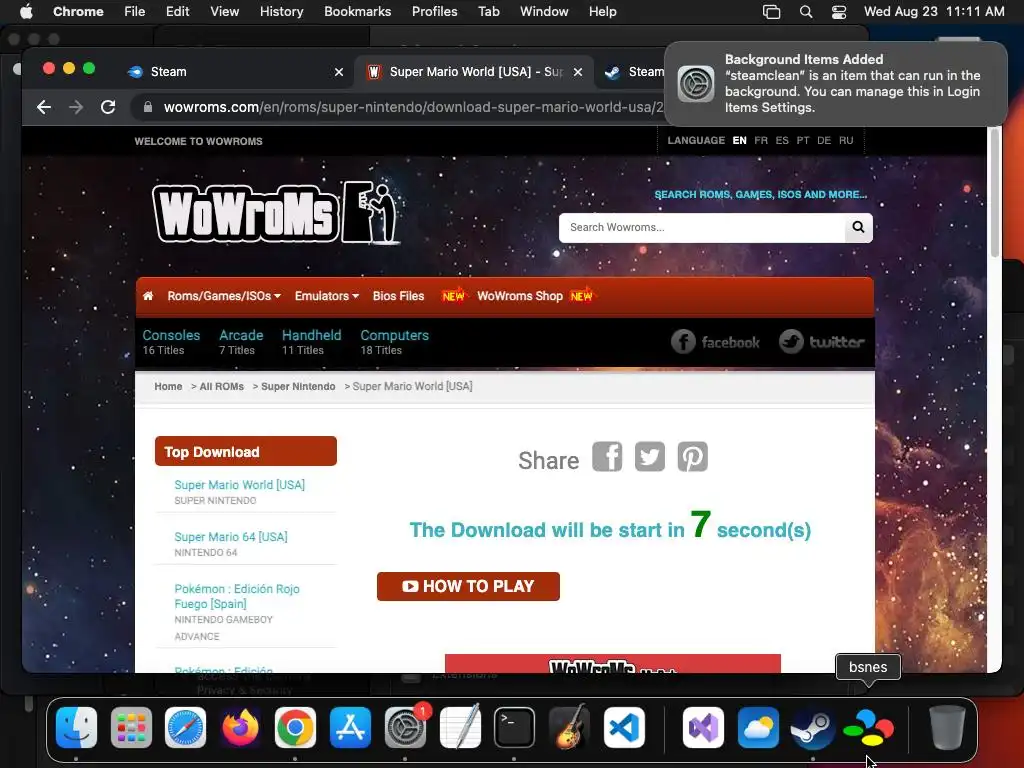
Task: Browse Computers category
Action: (x=394, y=335)
